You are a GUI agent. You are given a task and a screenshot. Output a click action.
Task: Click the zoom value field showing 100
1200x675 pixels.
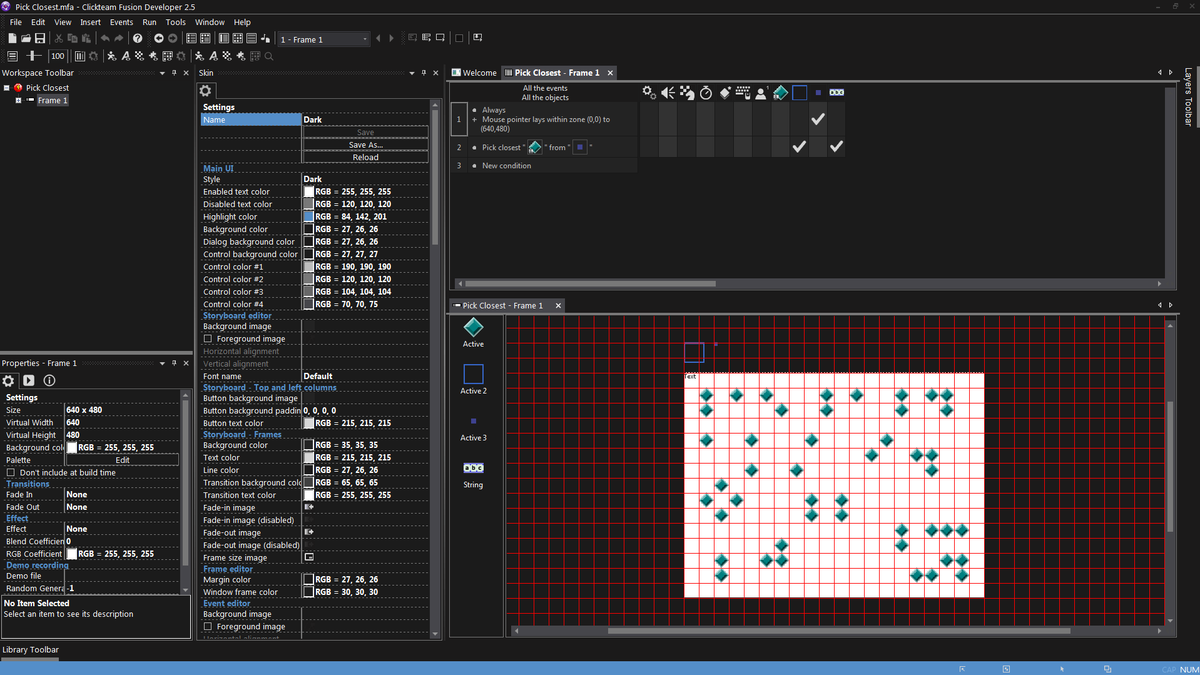tap(57, 56)
